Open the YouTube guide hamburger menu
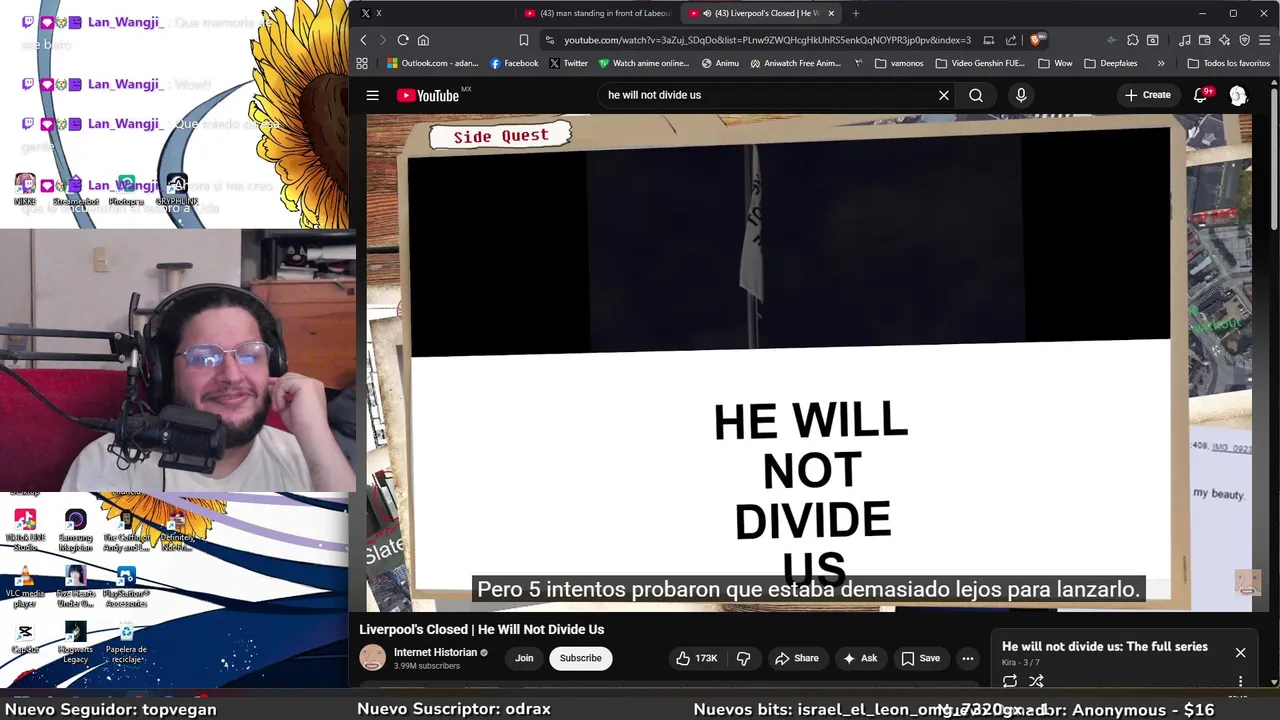 click(372, 95)
